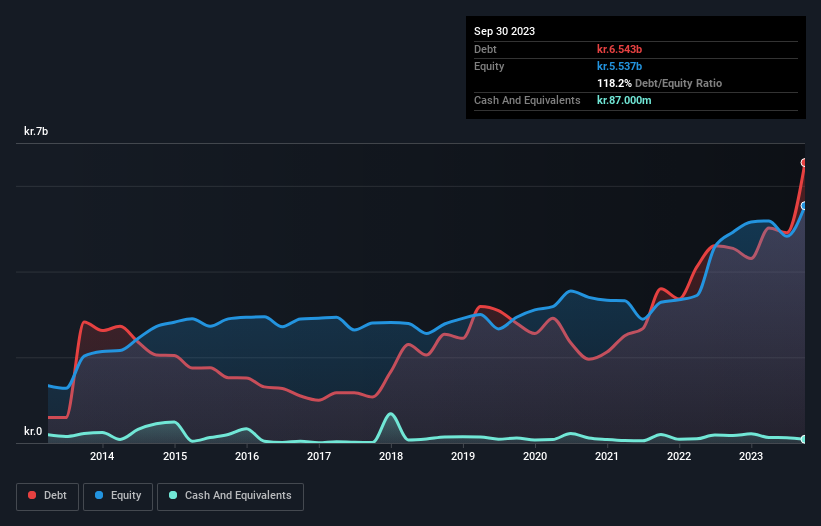821x526 pixels.
Task: Click the 2016 x-axis year label
Action: (247, 457)
